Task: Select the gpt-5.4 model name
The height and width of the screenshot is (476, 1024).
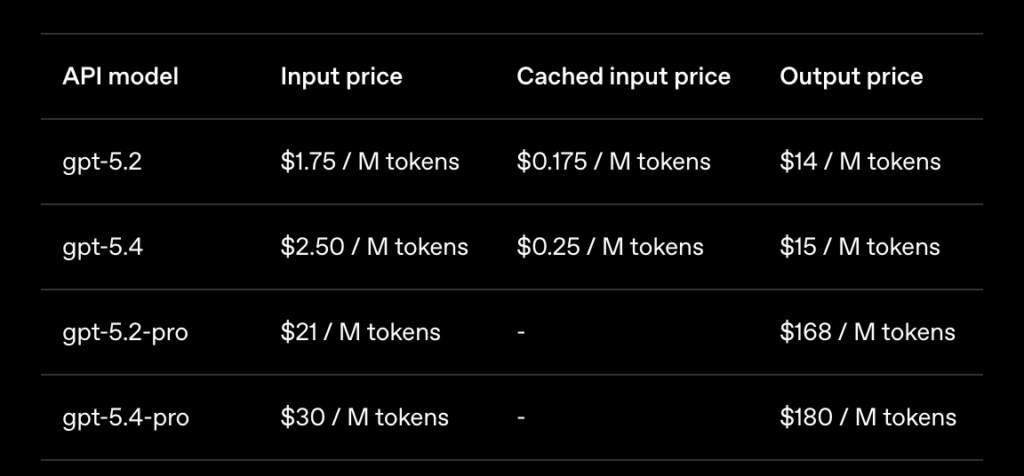Action: click(x=103, y=247)
